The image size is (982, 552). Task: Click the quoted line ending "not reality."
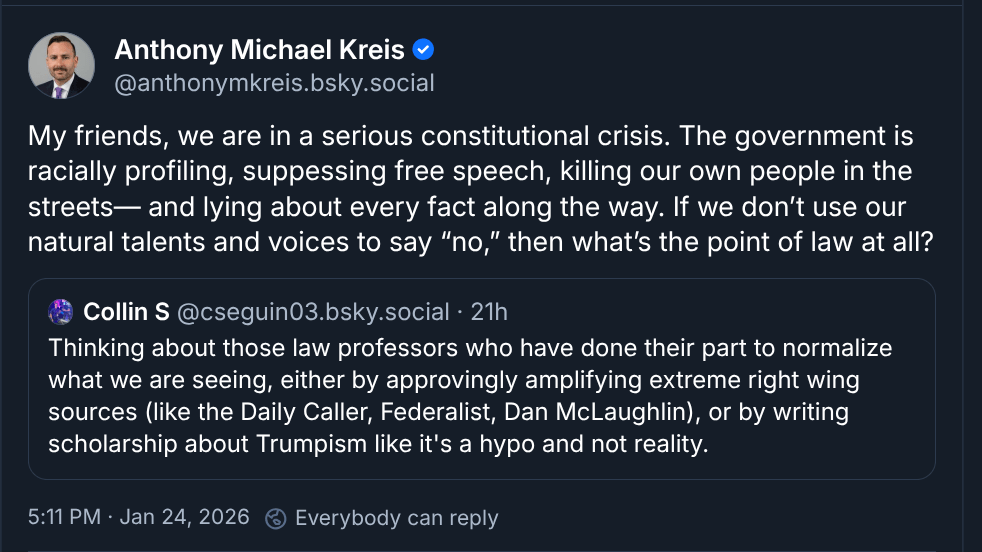[378, 444]
